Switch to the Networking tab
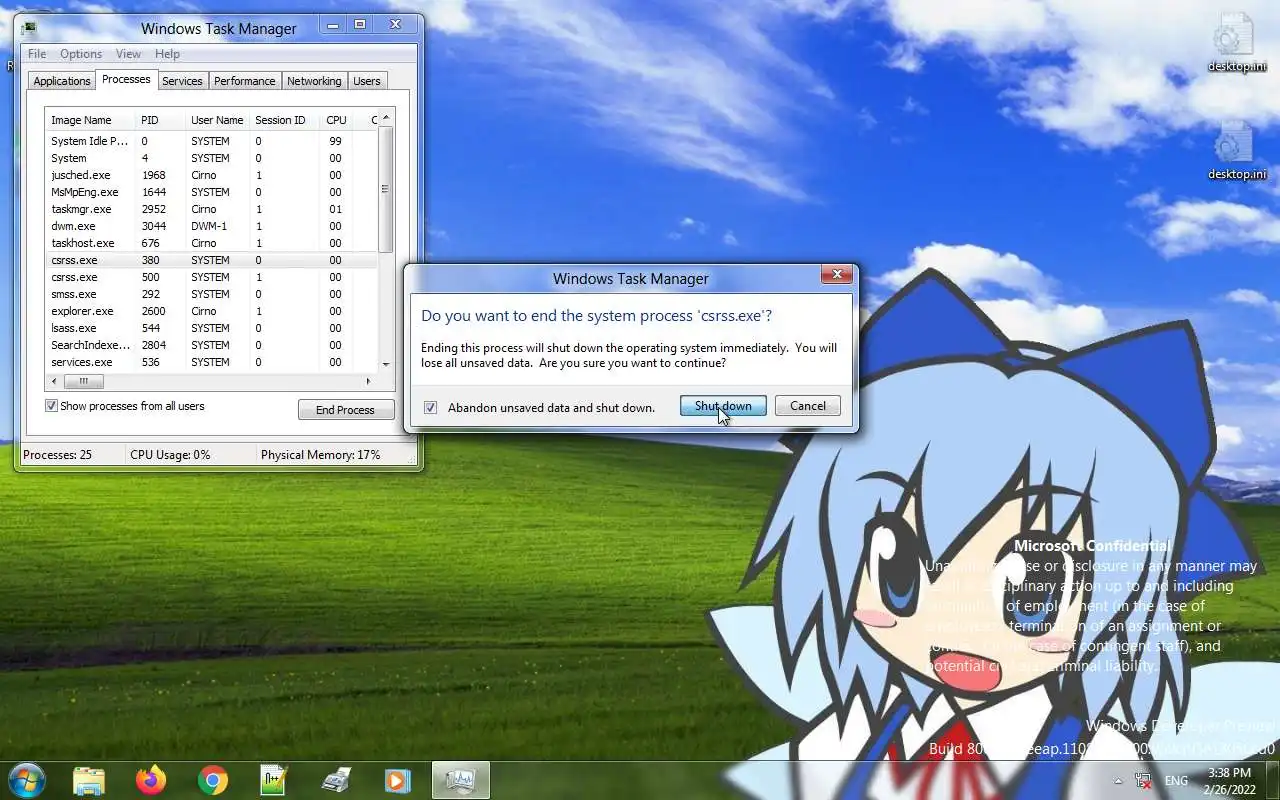This screenshot has width=1280, height=800. (x=314, y=81)
